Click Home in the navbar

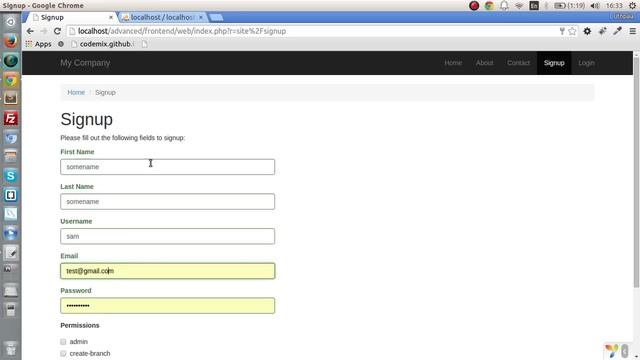click(453, 63)
